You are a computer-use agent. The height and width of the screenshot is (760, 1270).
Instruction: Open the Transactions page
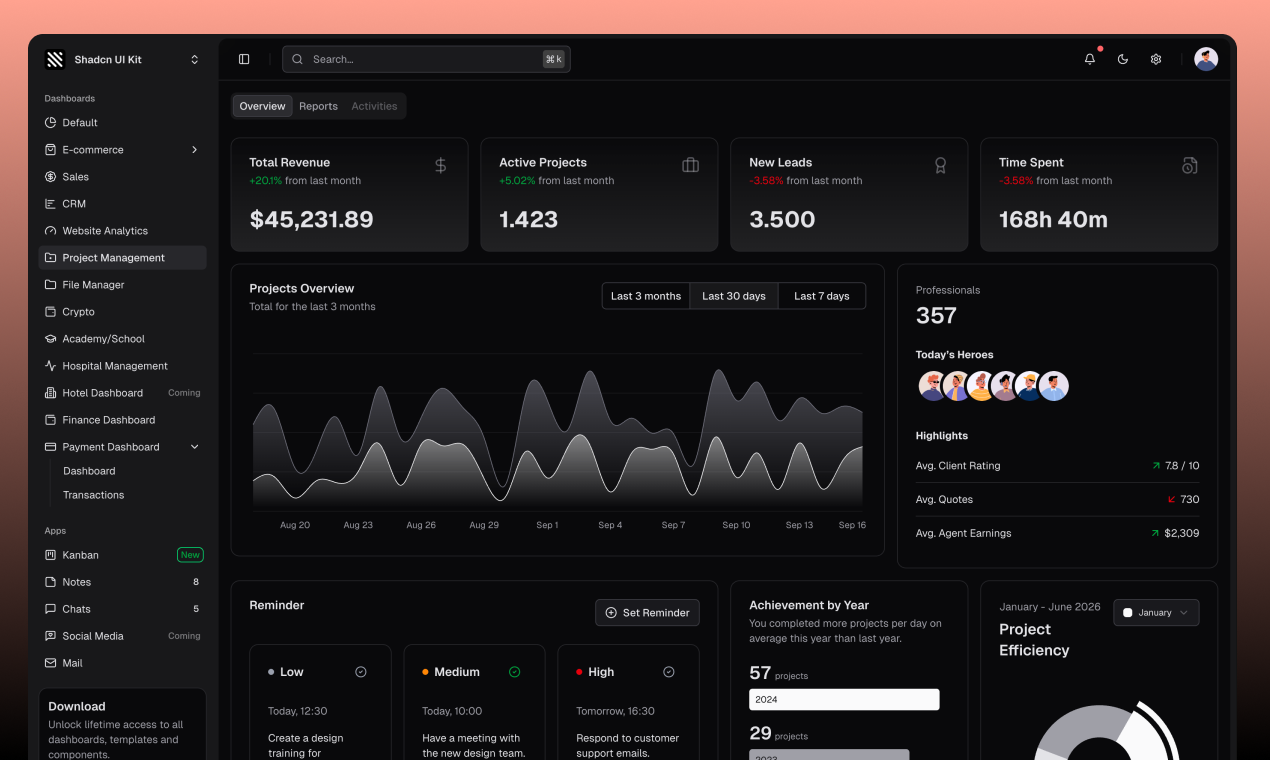click(93, 494)
